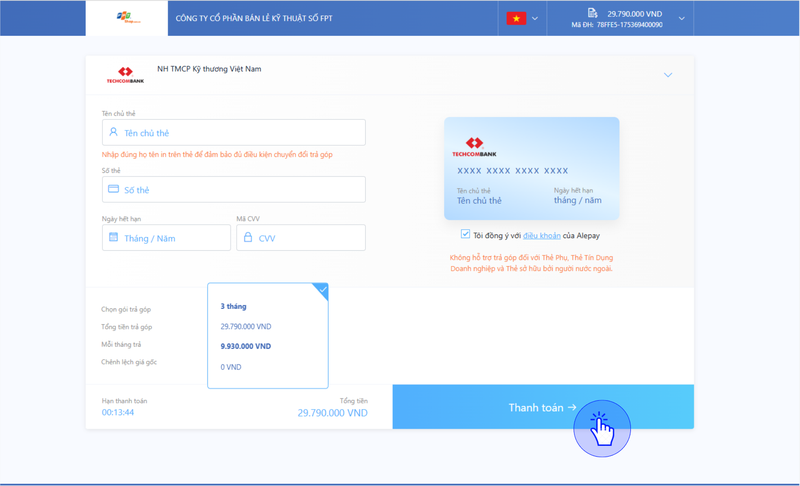Click the Số thẻ input field
This screenshot has height=486, width=800.
[x=234, y=190]
